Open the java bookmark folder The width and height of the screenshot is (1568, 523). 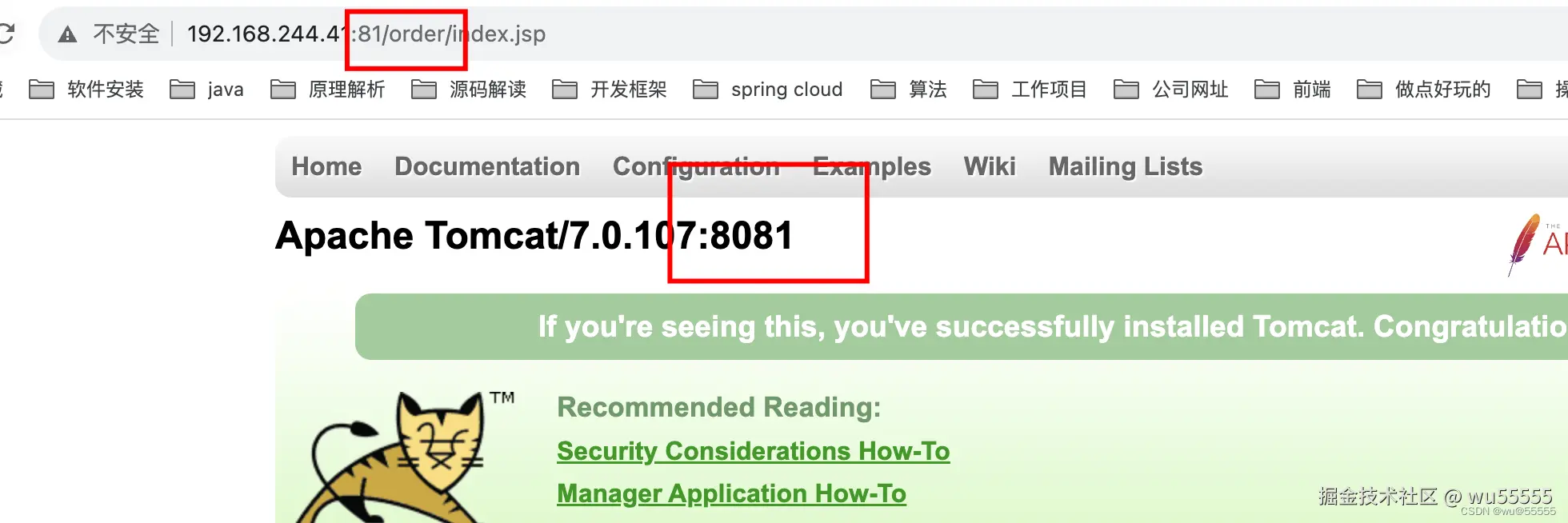206,89
